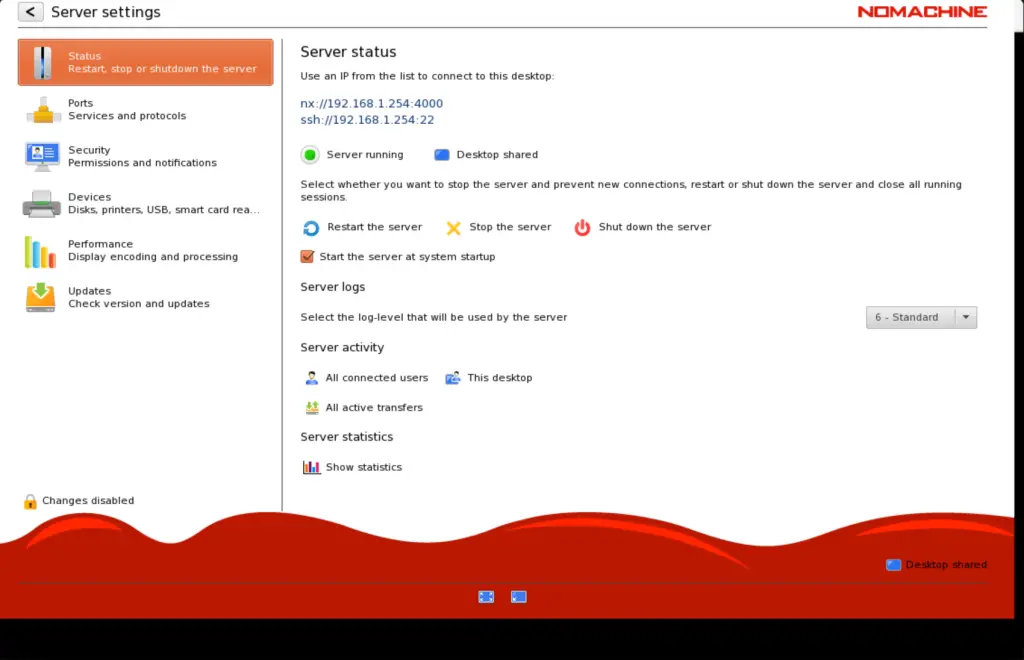Screen dimensions: 1024x660
Task: Open the log-level dropdown arrow
Action: coord(965,318)
